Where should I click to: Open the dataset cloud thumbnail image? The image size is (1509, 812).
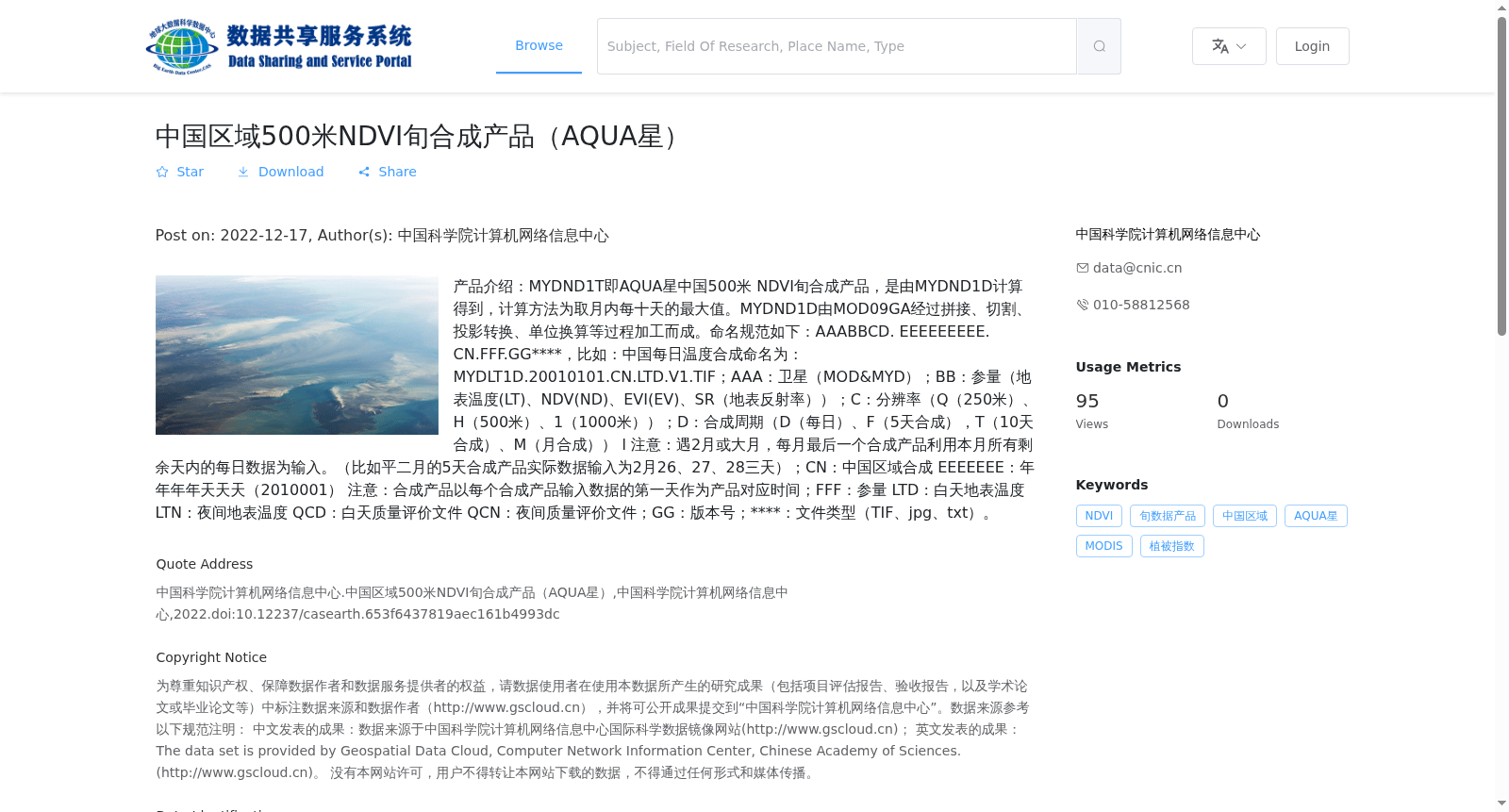[297, 355]
